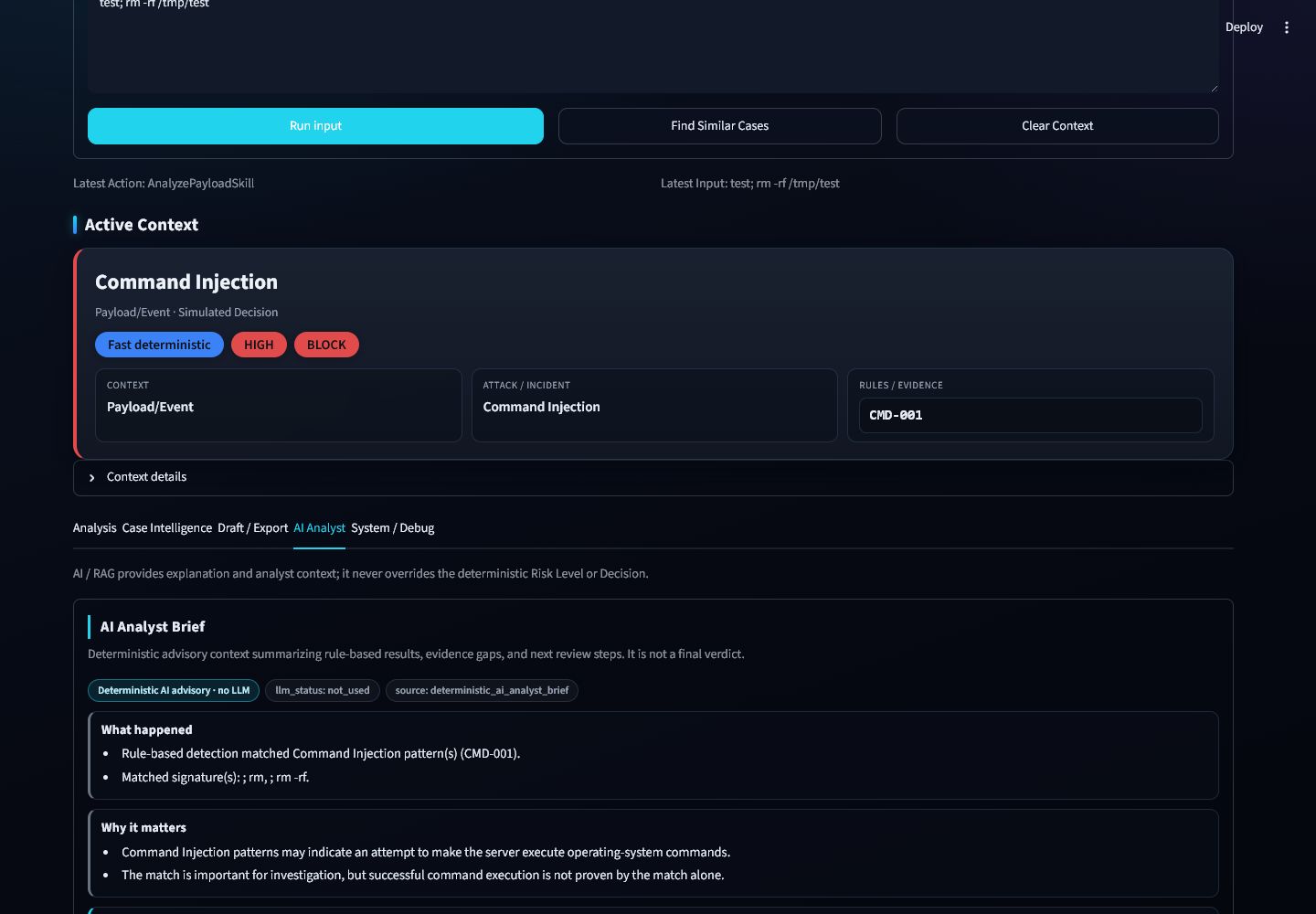Viewport: 1316px width, 914px height.
Task: Open the Case Intelligence tab
Action: (167, 528)
